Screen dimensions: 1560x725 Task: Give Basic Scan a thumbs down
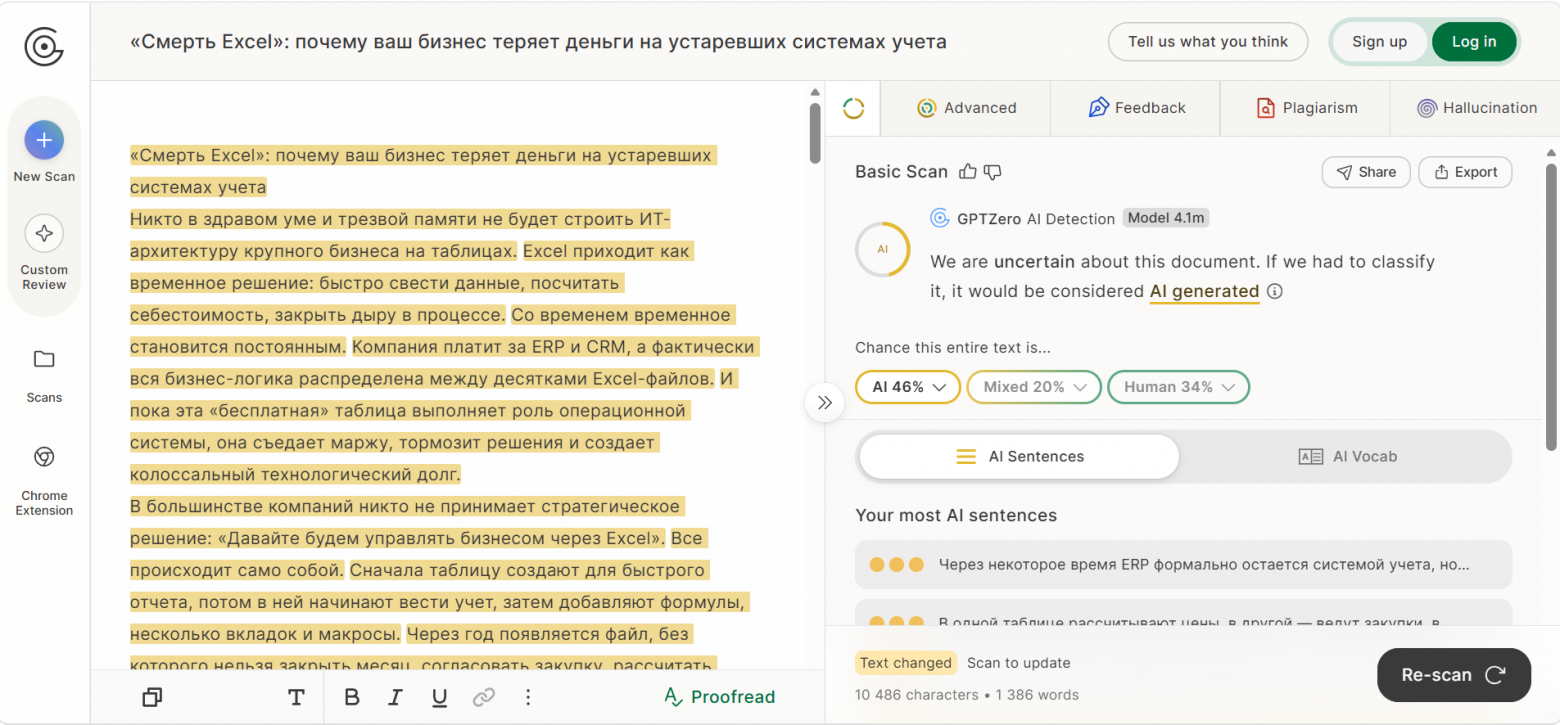pyautogui.click(x=992, y=172)
